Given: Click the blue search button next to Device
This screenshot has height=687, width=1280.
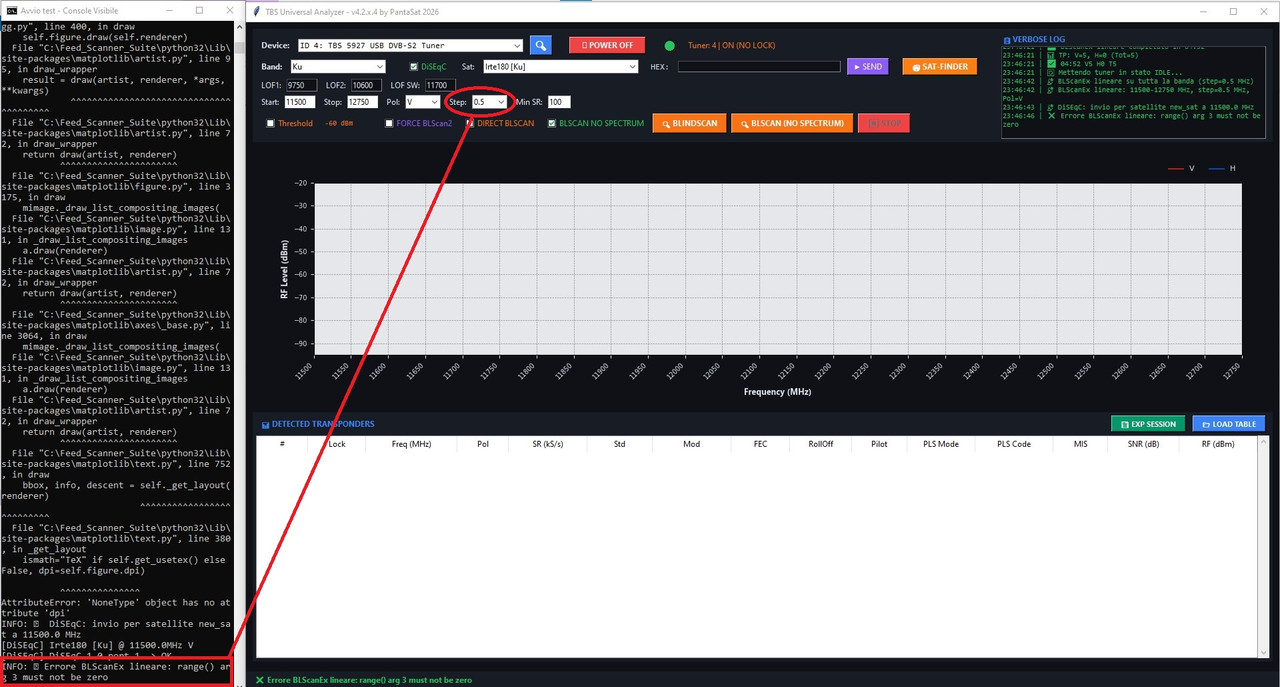Looking at the screenshot, I should pyautogui.click(x=540, y=45).
